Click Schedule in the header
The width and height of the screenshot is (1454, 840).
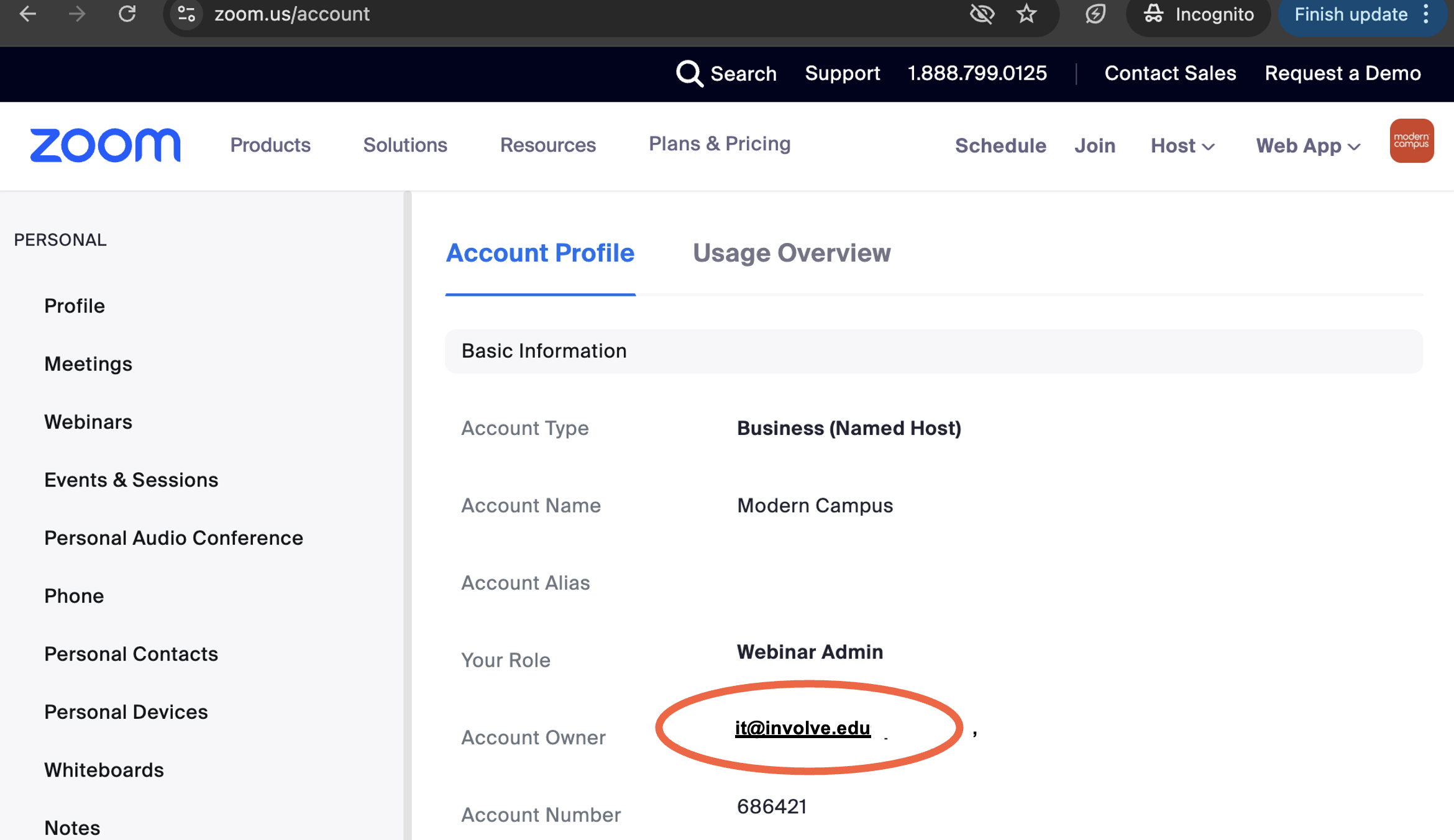pos(1000,145)
